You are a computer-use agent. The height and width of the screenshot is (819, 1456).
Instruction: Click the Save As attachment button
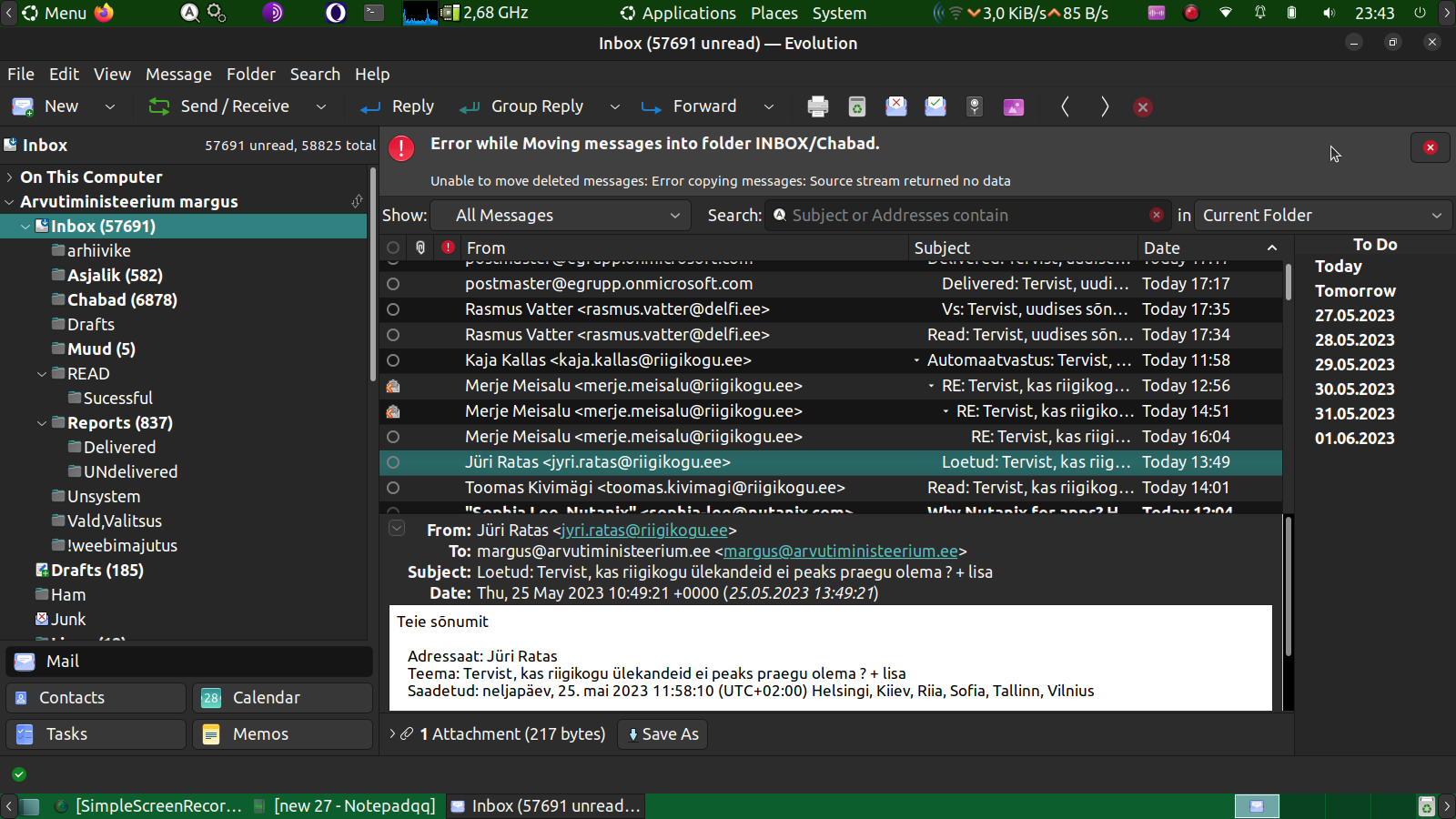point(662,733)
